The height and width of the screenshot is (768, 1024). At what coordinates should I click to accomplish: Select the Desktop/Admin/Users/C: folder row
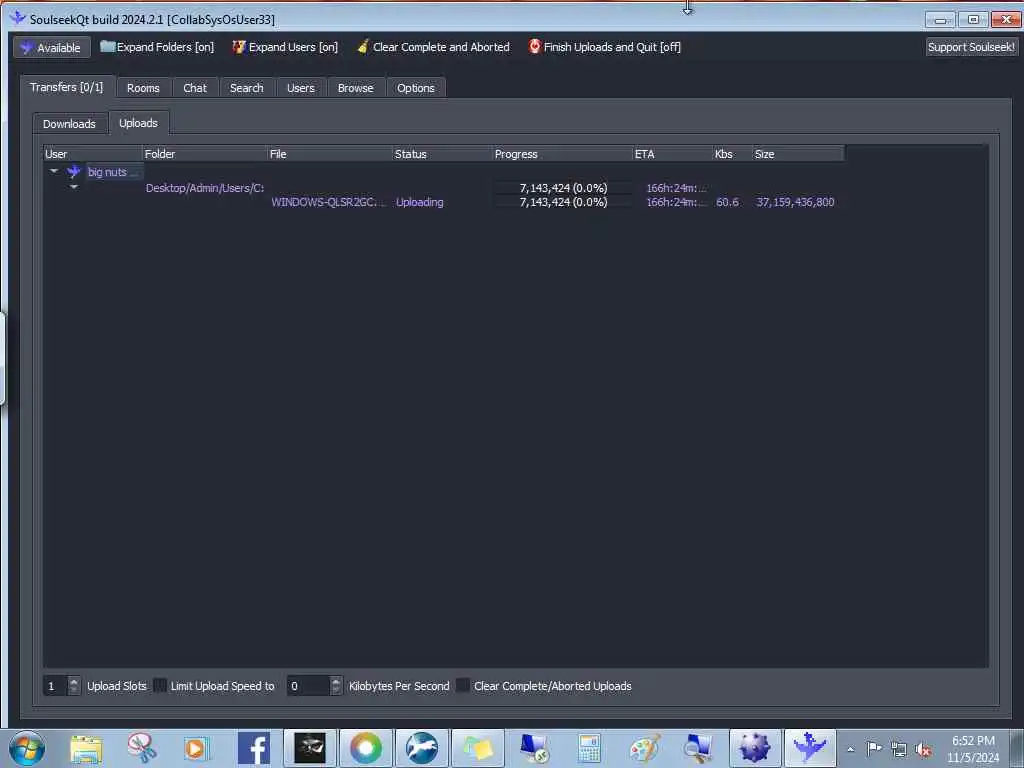coord(204,188)
